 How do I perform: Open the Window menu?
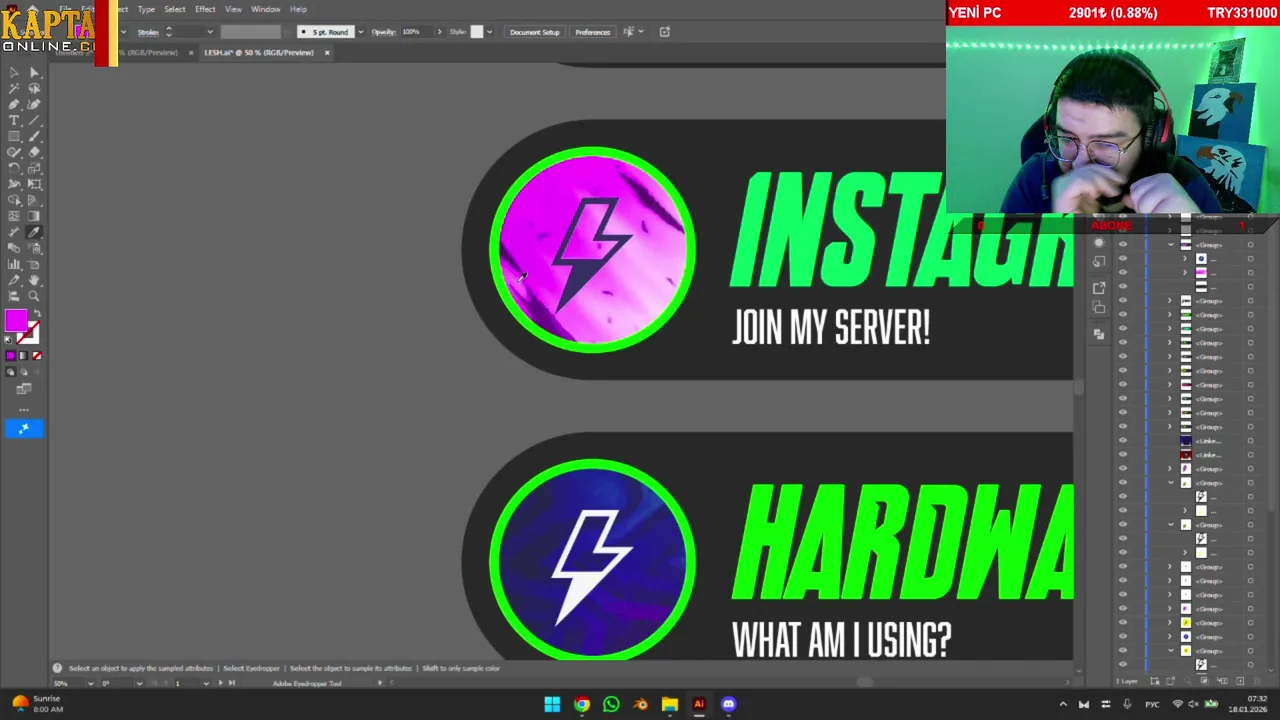(266, 9)
